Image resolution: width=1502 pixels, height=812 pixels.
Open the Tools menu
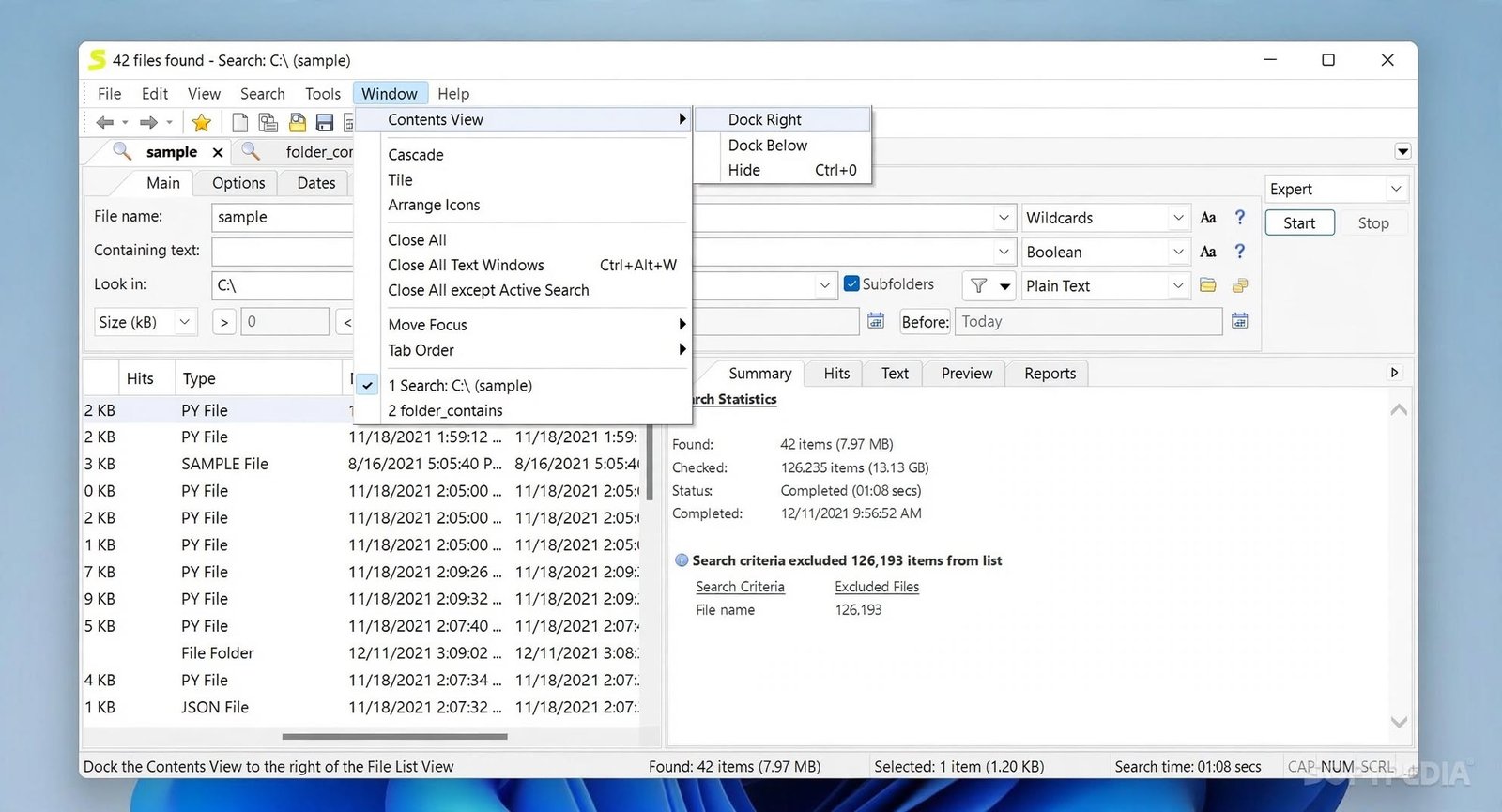(x=323, y=94)
